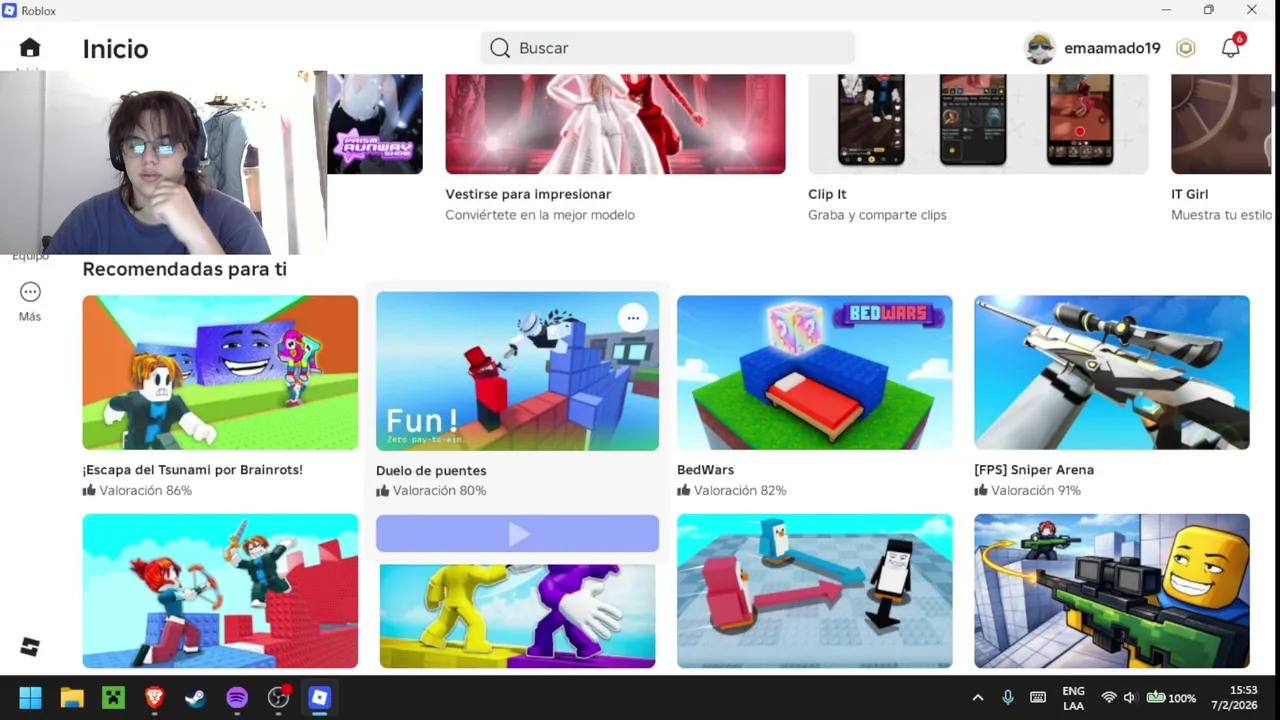
Task: Click the Recomendadas para ti heading
Action: [x=184, y=269]
